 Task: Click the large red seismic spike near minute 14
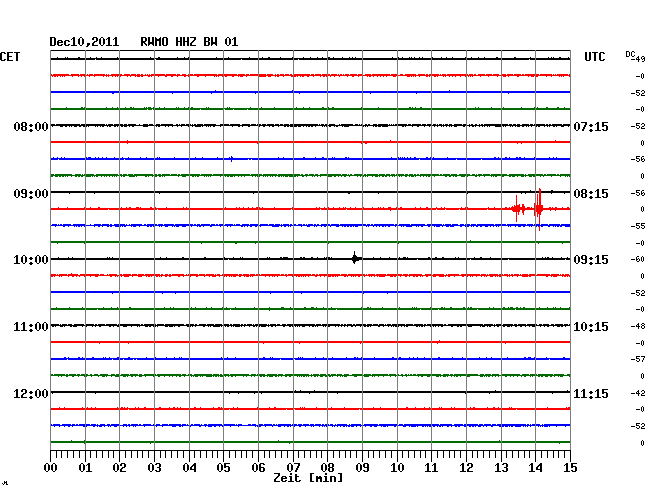pyautogui.click(x=539, y=209)
